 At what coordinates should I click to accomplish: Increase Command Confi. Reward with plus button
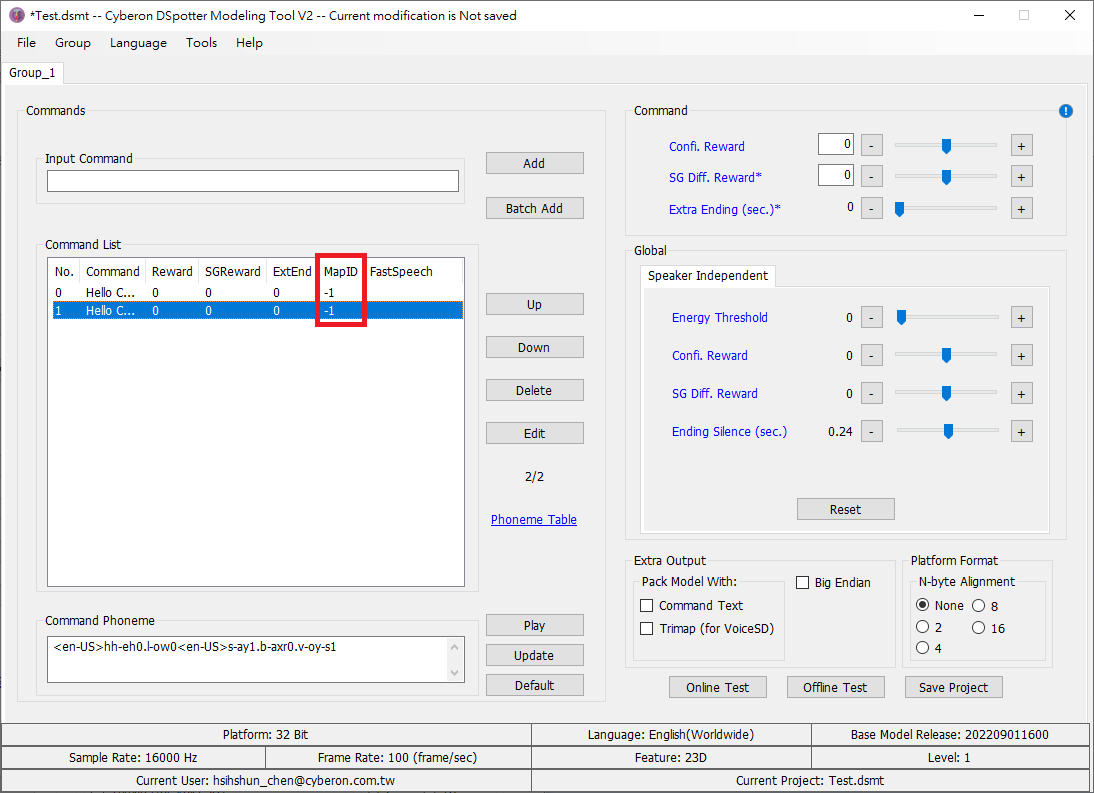tap(1021, 146)
